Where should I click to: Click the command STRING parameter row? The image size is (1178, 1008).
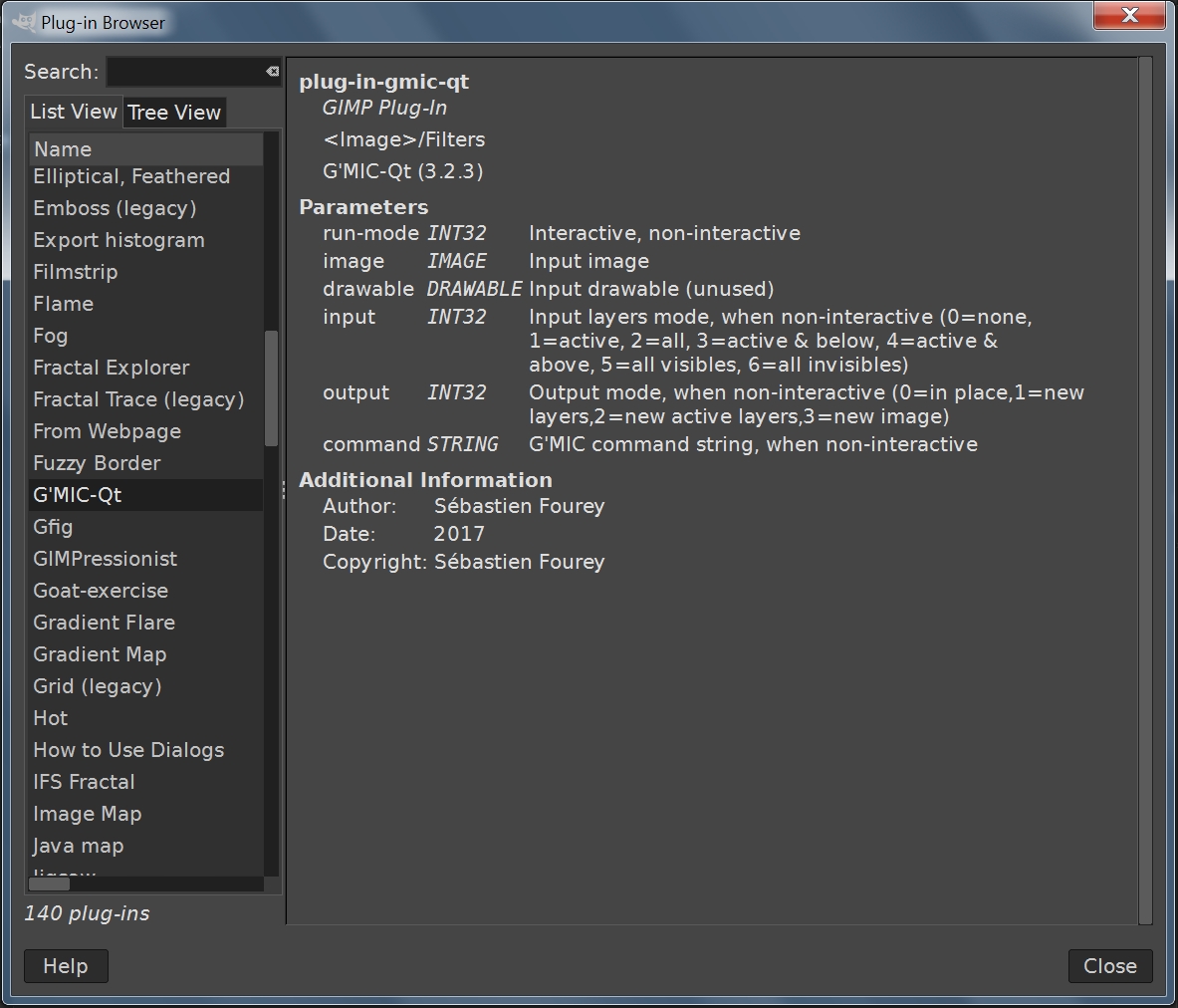click(650, 444)
